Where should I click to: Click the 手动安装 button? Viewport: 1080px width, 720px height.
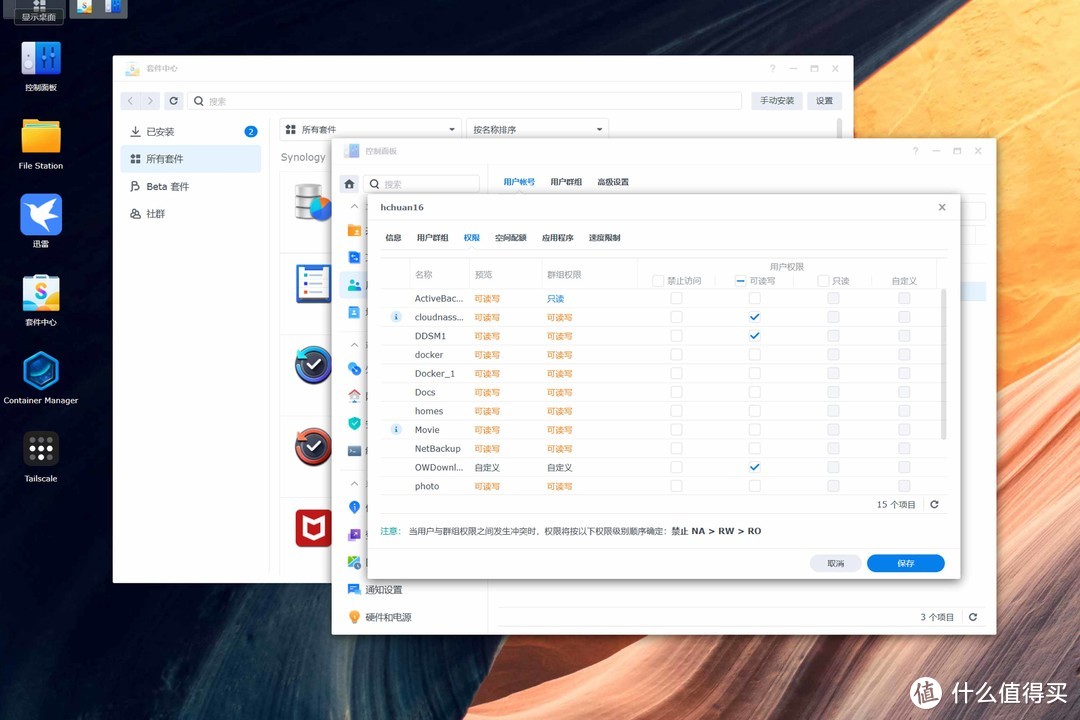[776, 101]
